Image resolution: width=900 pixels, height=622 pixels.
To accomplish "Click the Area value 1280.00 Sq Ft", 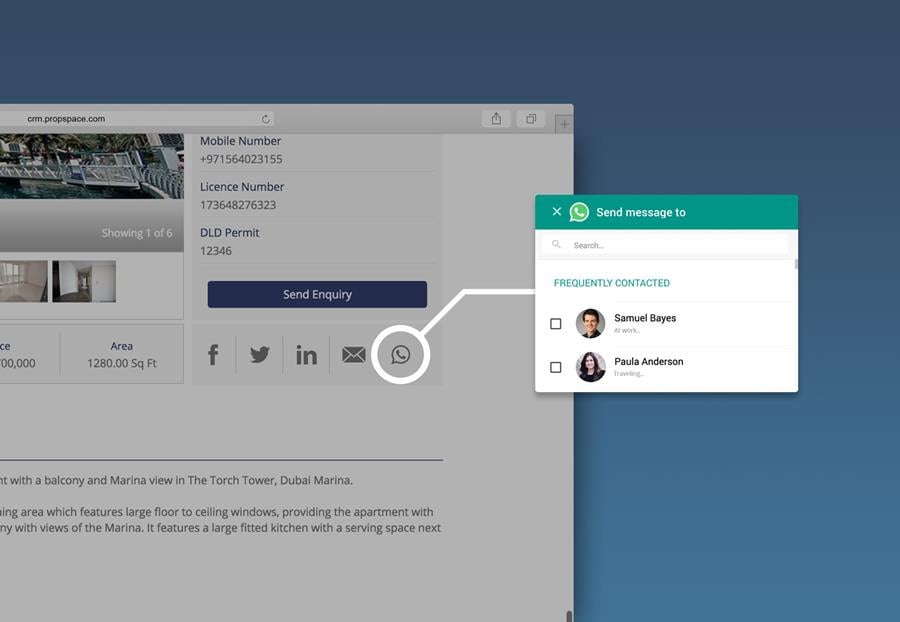I will 122,363.
